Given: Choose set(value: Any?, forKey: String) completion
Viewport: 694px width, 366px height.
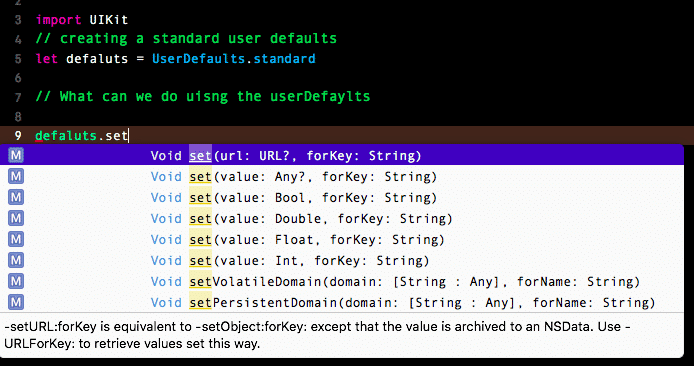Looking at the screenshot, I should (x=342, y=176).
